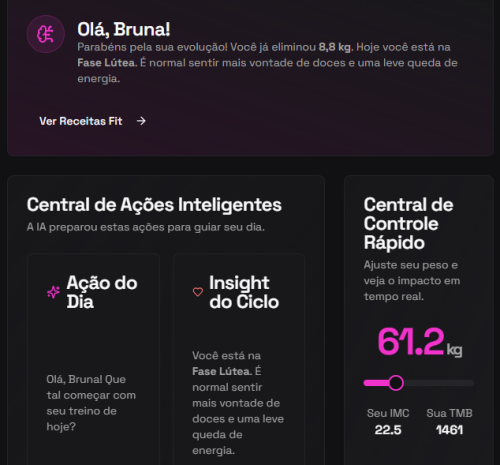Screen dimensions: 500x465
Task: Click the heart icon beside Insight do Ciclo
Action: (198, 292)
